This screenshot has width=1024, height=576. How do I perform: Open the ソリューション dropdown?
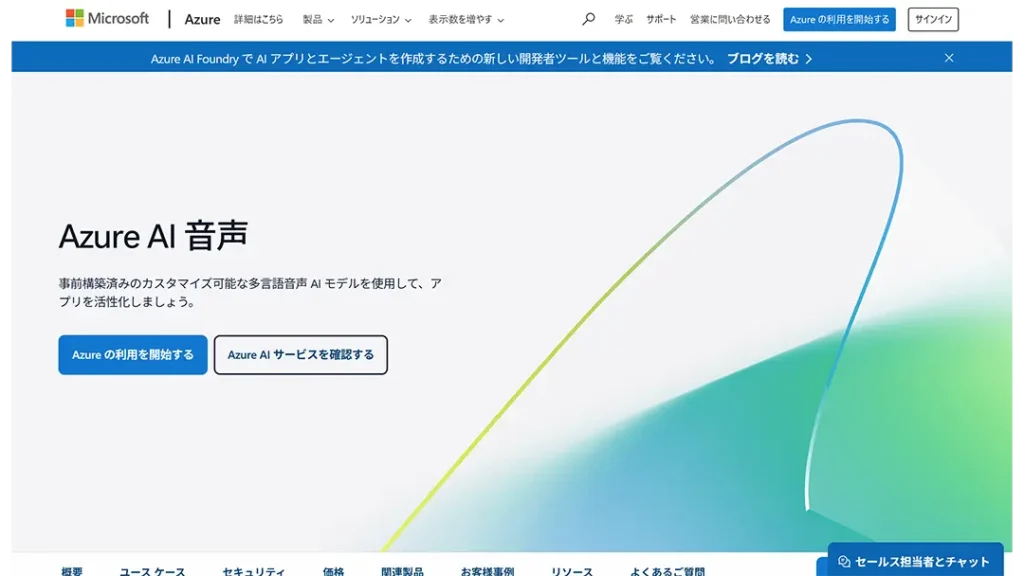point(380,18)
